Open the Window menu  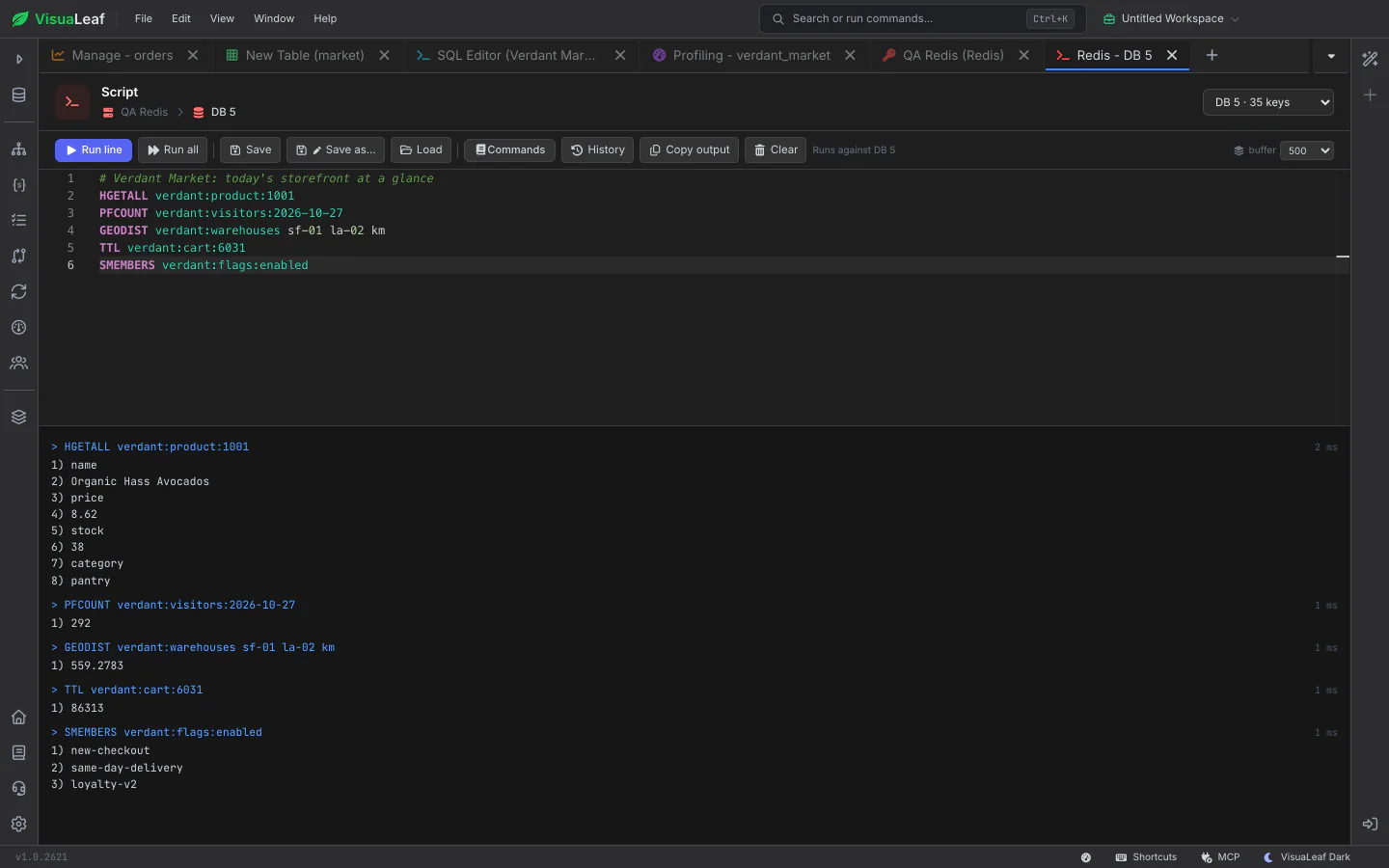point(274,18)
